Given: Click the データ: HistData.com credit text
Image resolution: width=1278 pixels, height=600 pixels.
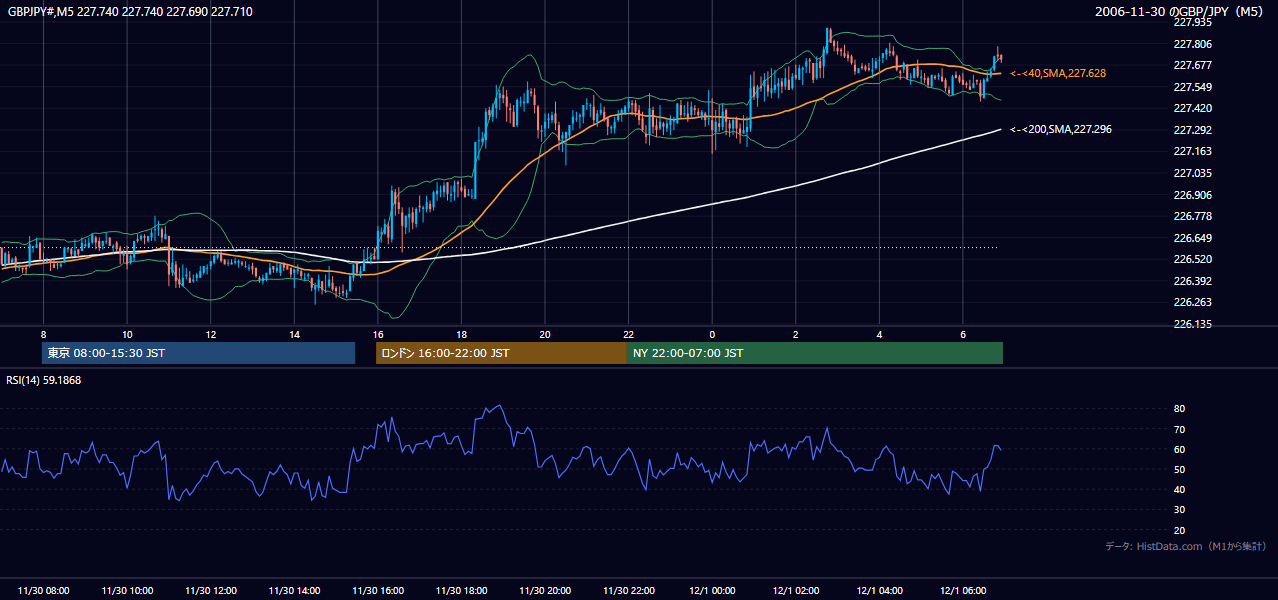Looking at the screenshot, I should pos(1186,546).
